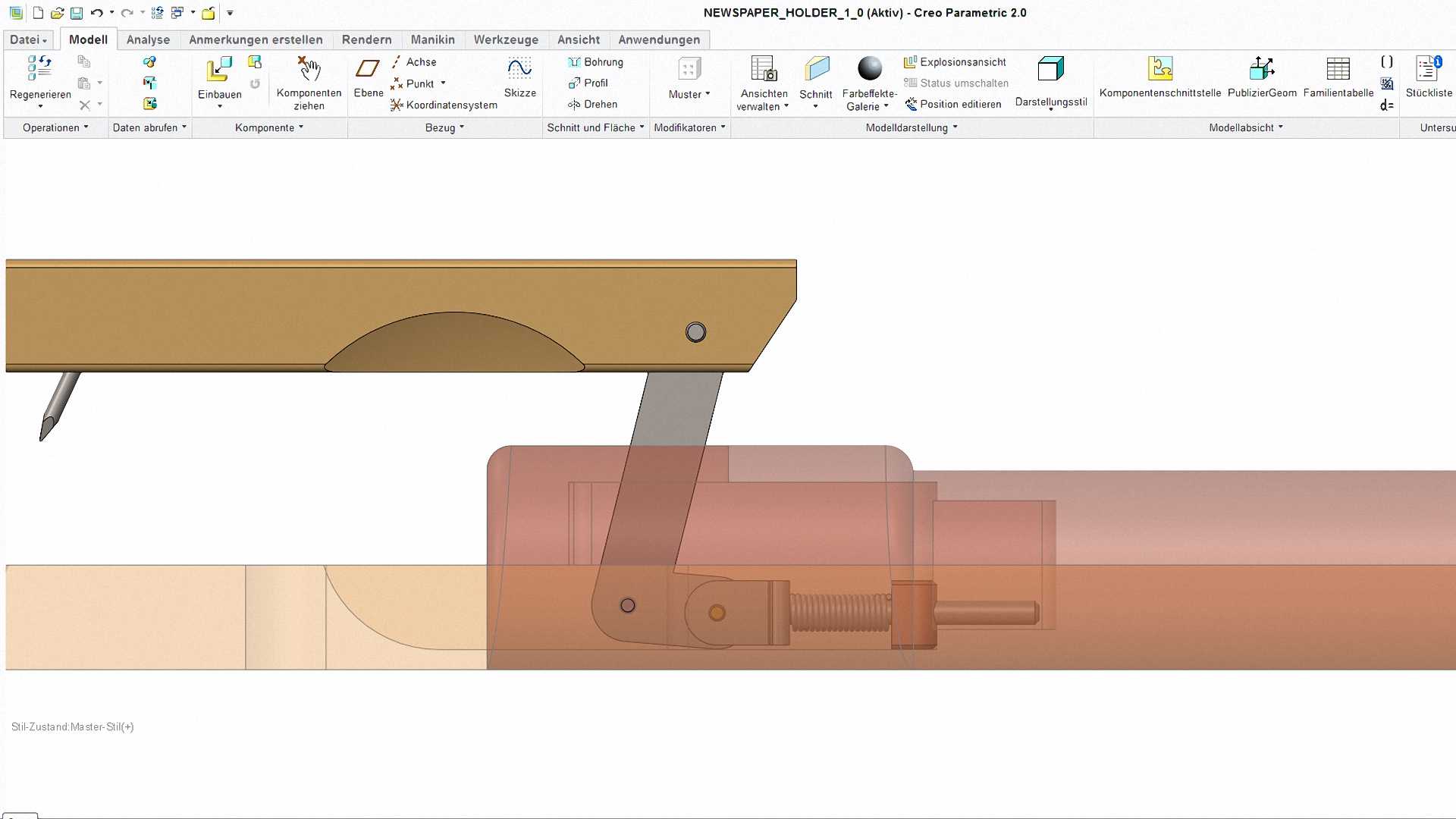Viewport: 1456px width, 819px height.
Task: Select the hinge pin hole on wooden bar
Action: [x=695, y=332]
